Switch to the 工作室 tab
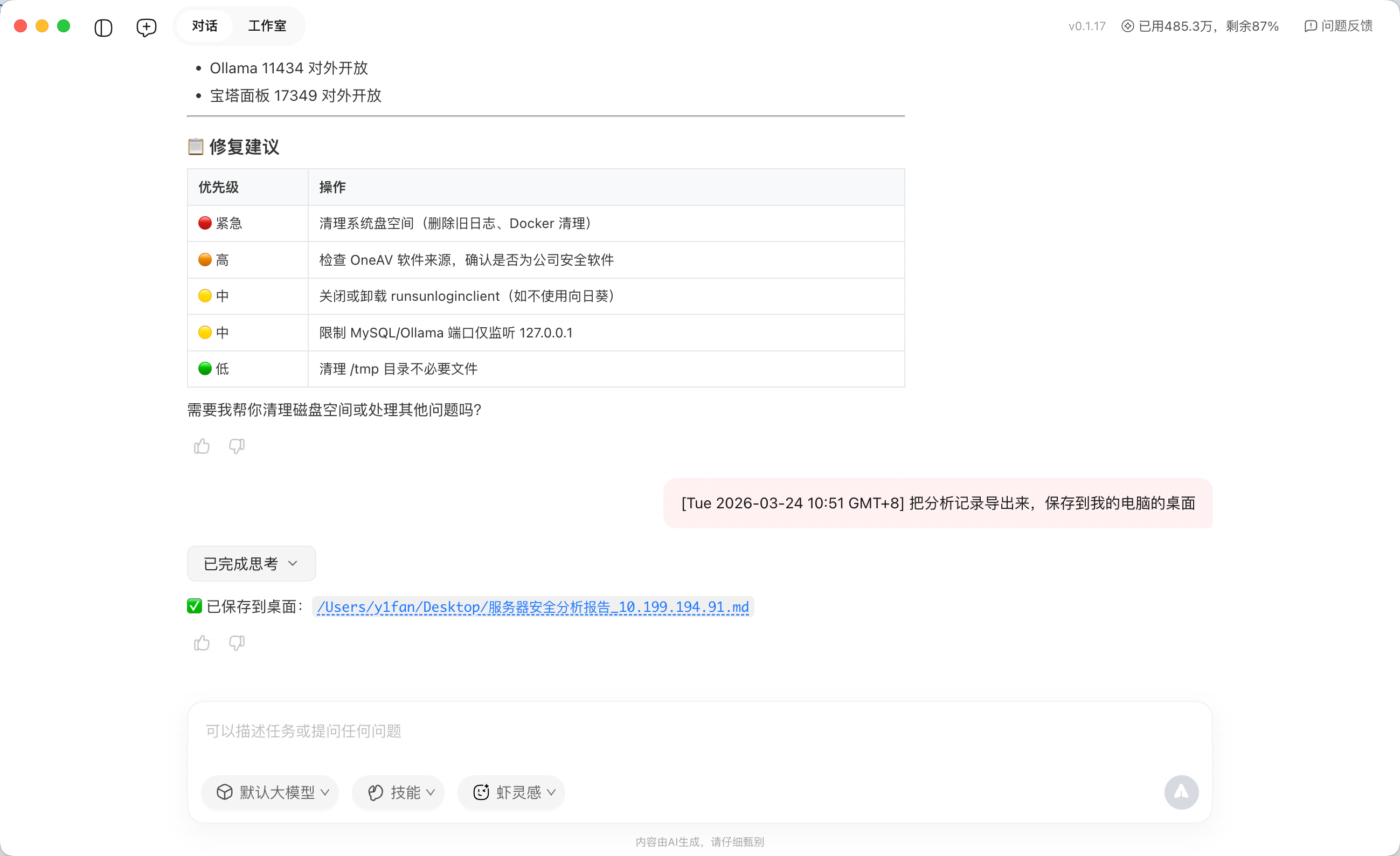Image resolution: width=1400 pixels, height=856 pixels. point(267,26)
